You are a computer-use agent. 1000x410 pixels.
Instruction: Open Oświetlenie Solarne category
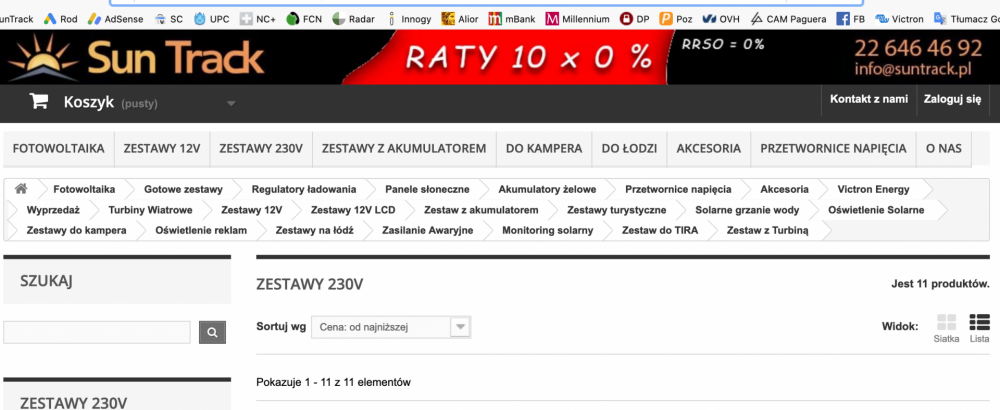(x=876, y=210)
